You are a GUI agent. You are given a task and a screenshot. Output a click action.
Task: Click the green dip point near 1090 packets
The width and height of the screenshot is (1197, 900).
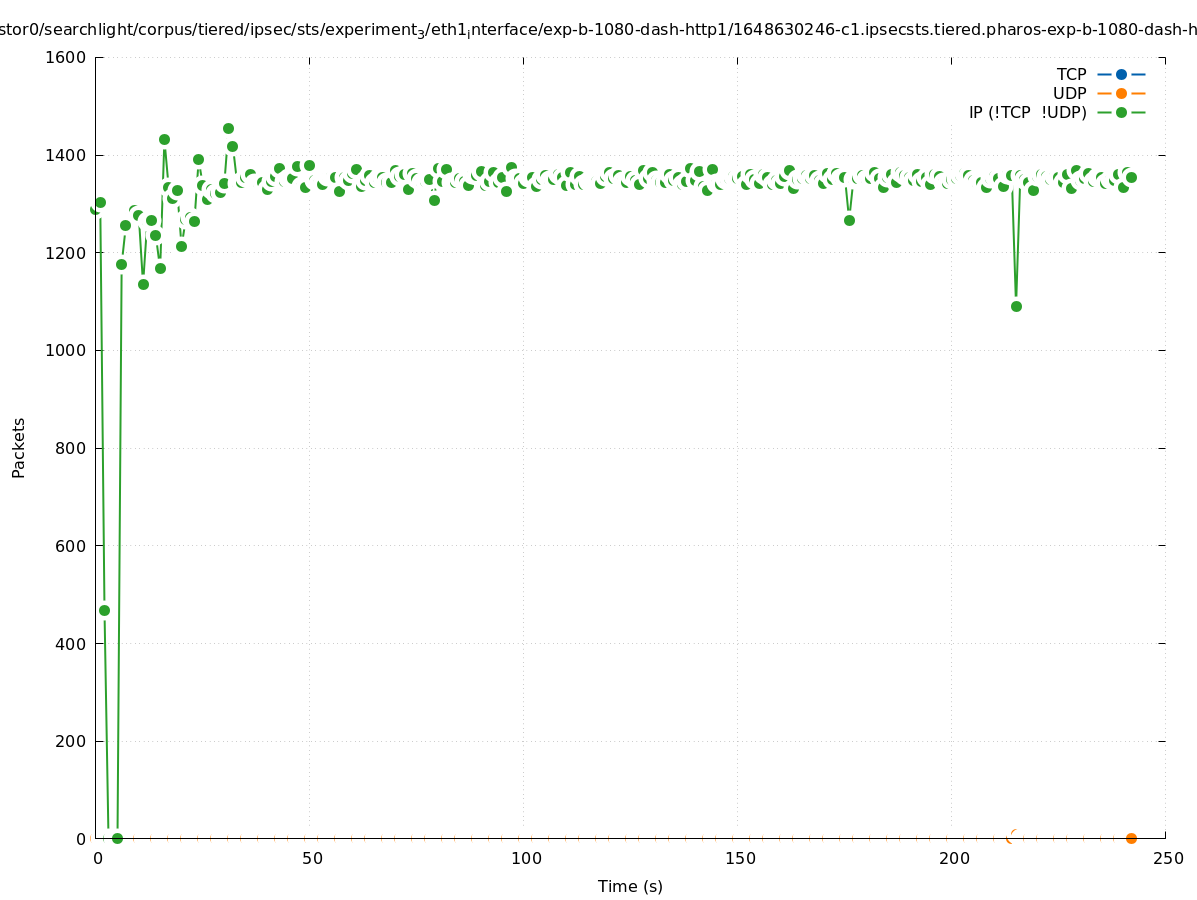coord(1016,306)
